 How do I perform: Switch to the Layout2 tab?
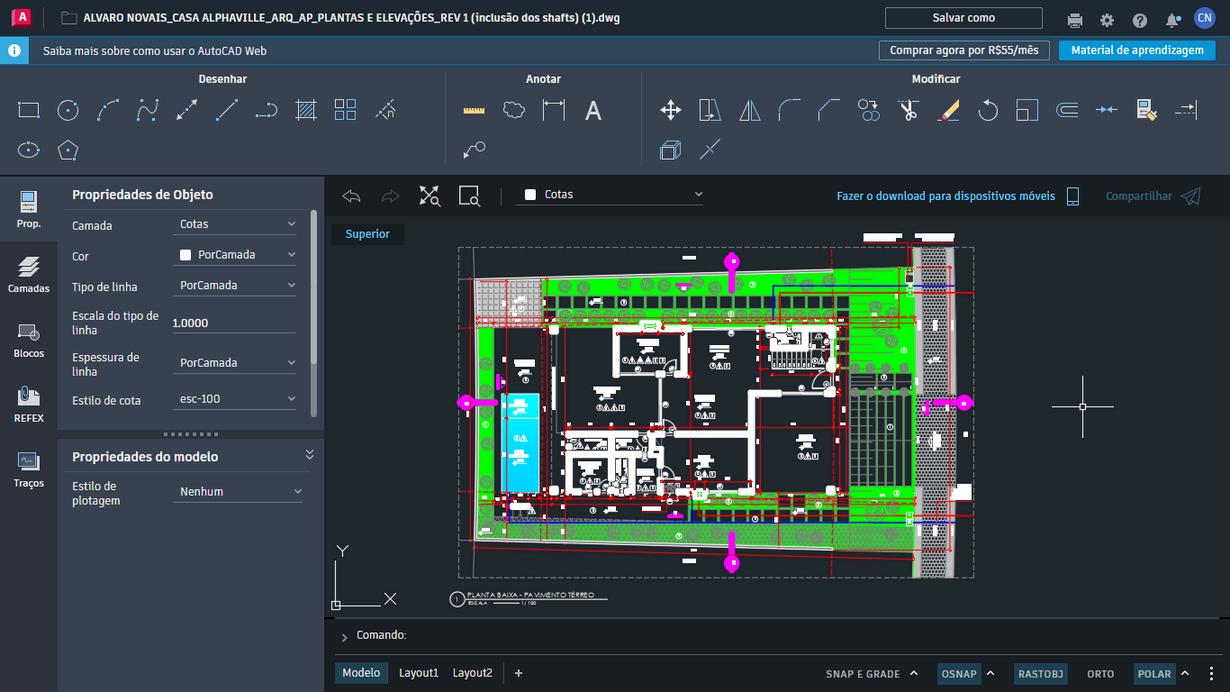472,673
